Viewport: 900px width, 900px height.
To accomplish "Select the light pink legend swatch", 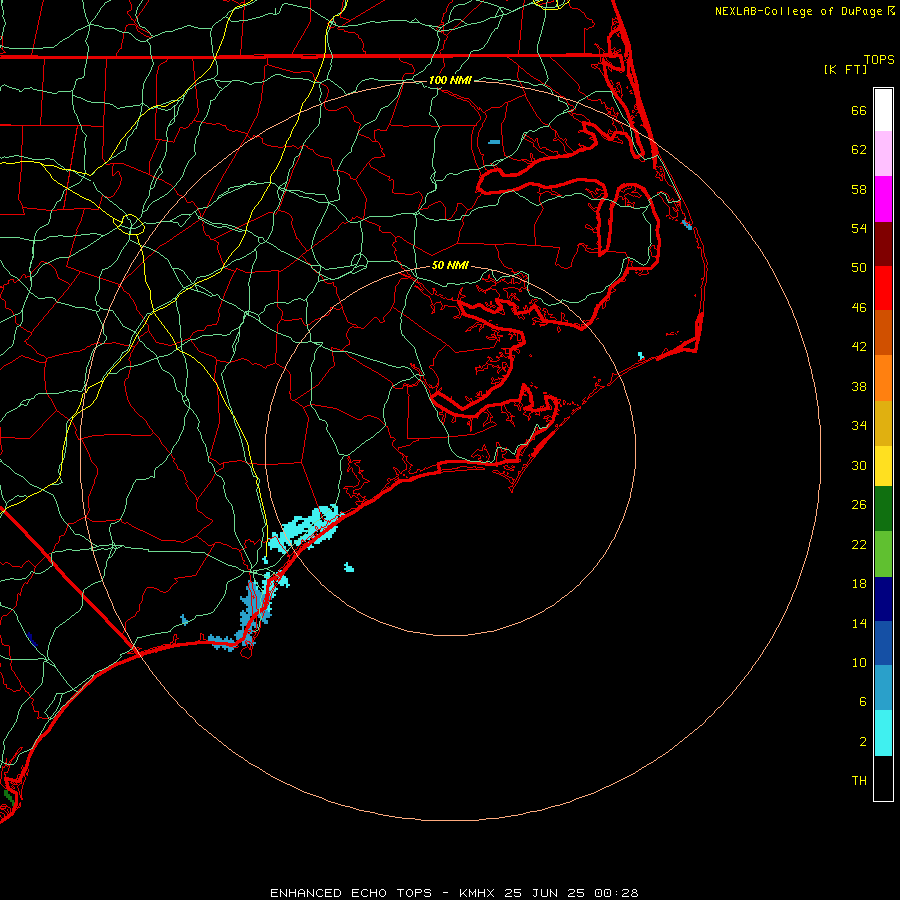I will [883, 154].
